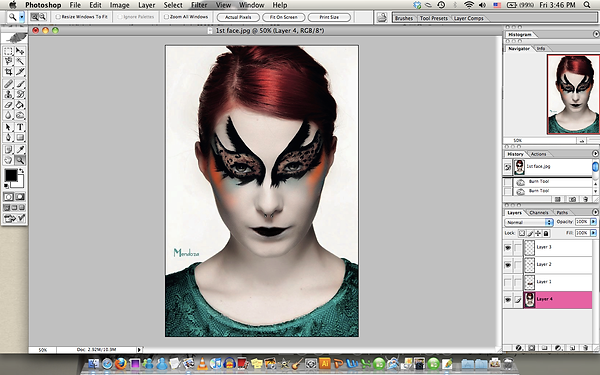Jump to ImageReady

[x=14, y=218]
